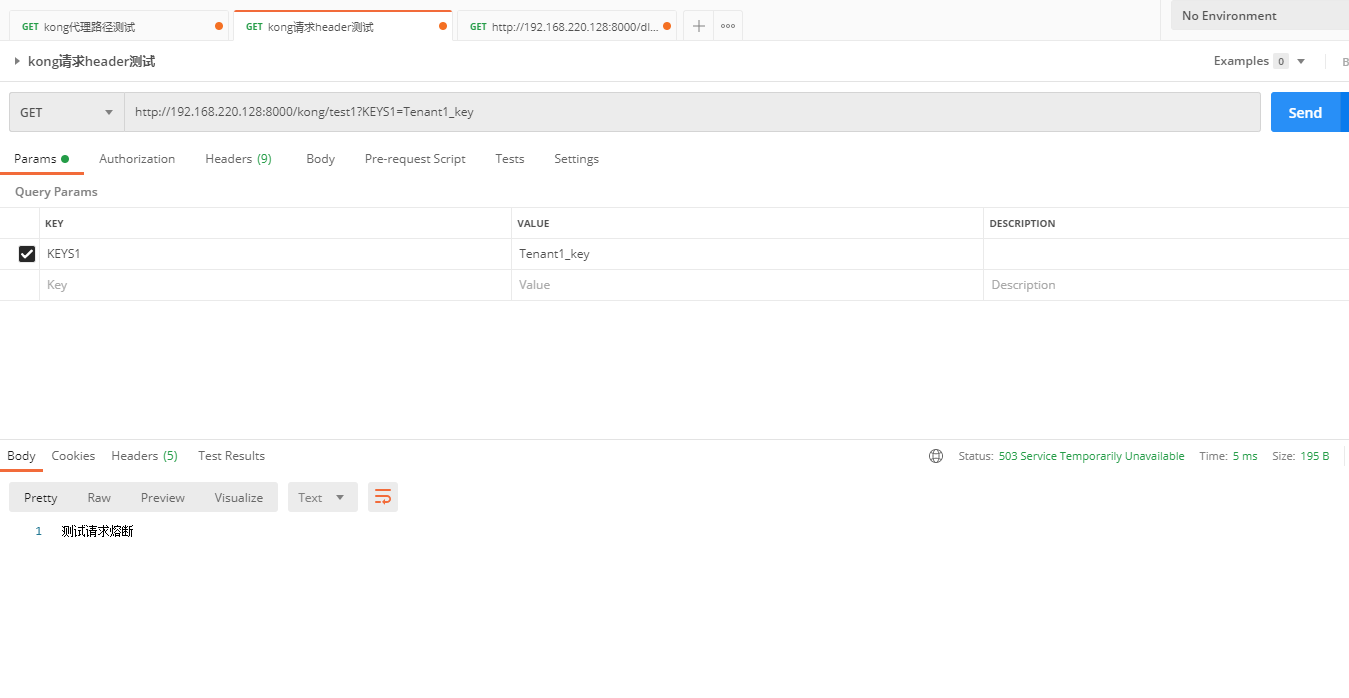This screenshot has height=698, width=1349.
Task: View the response Headers (5) tab
Action: pos(144,456)
